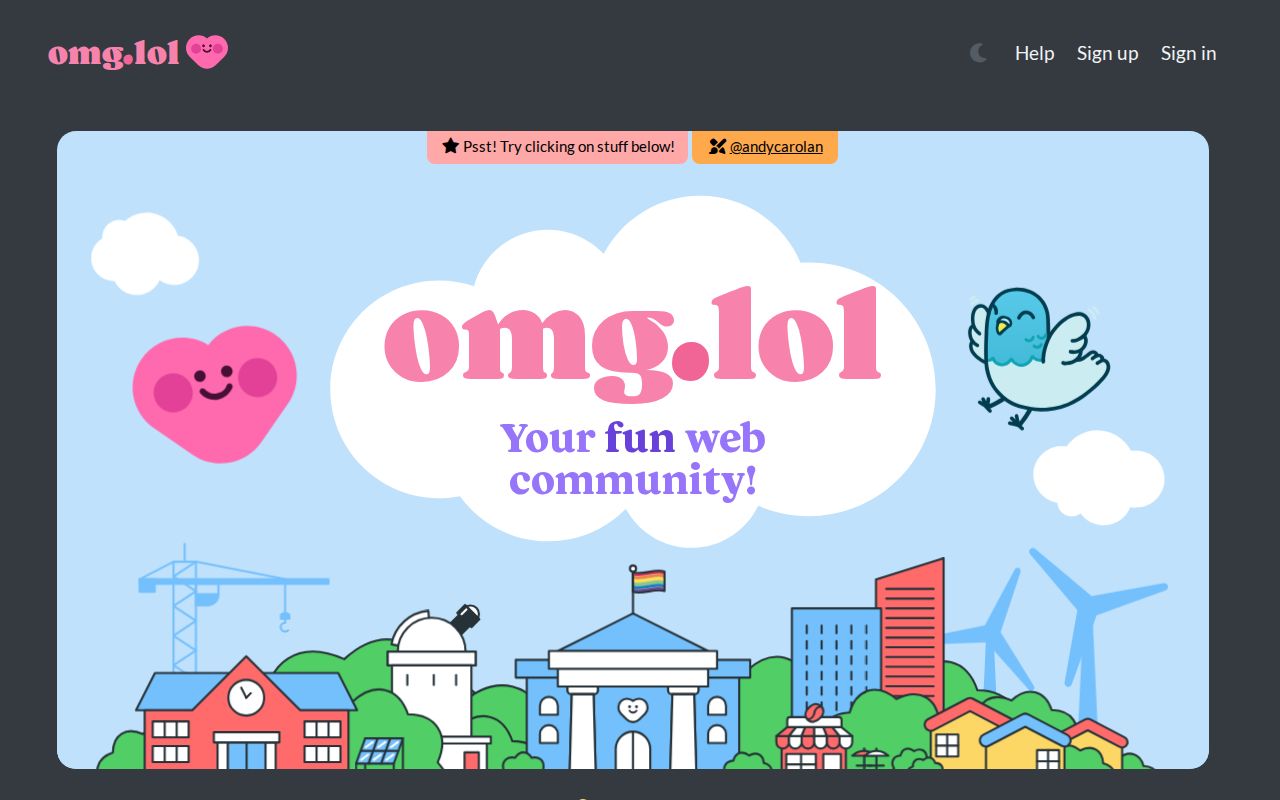Click the star icon in the Psst badge
The width and height of the screenshot is (1280, 800).
coord(448,146)
